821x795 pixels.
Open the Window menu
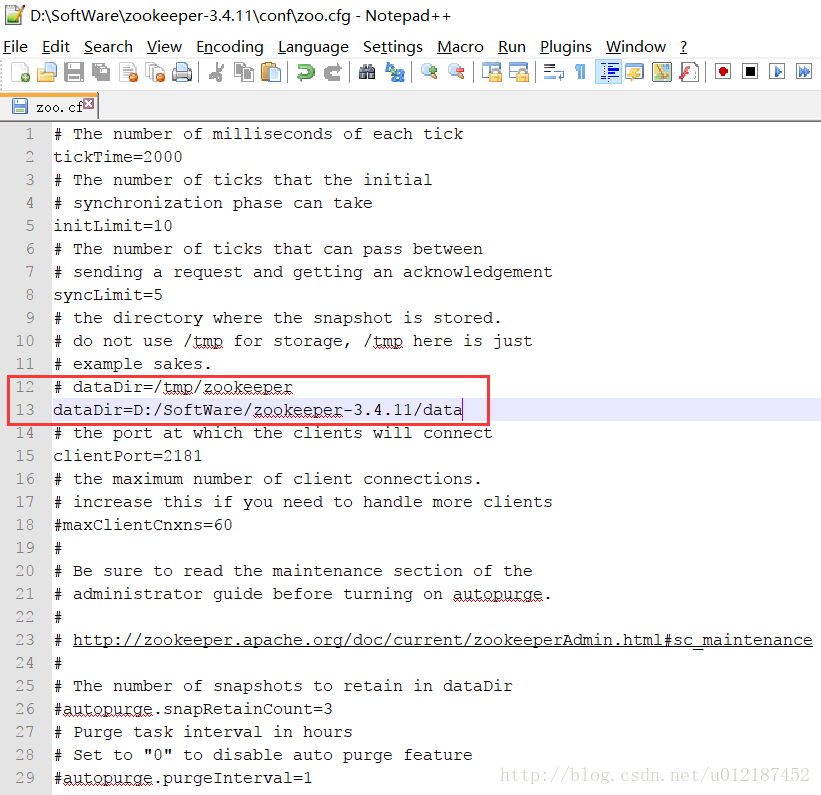[636, 47]
